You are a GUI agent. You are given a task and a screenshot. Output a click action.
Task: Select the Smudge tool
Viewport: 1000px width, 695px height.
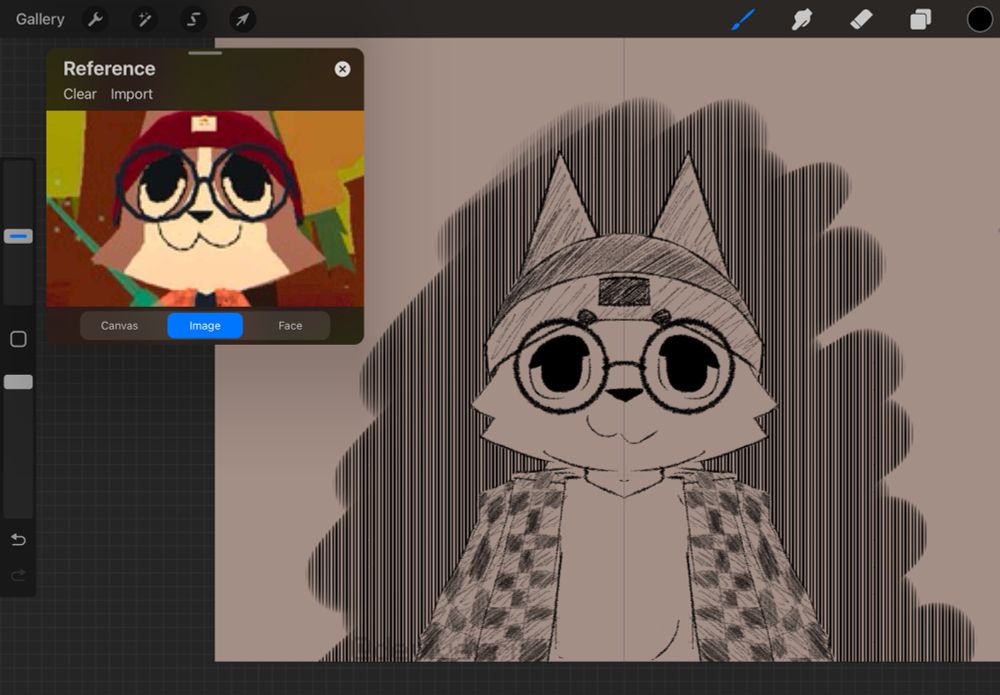pos(802,19)
